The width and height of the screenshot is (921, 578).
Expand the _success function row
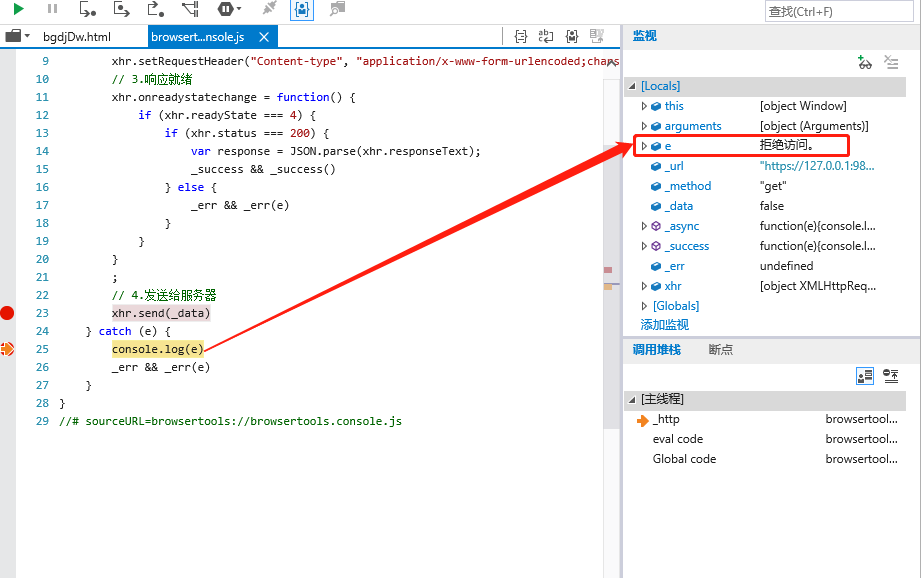[x=644, y=246]
